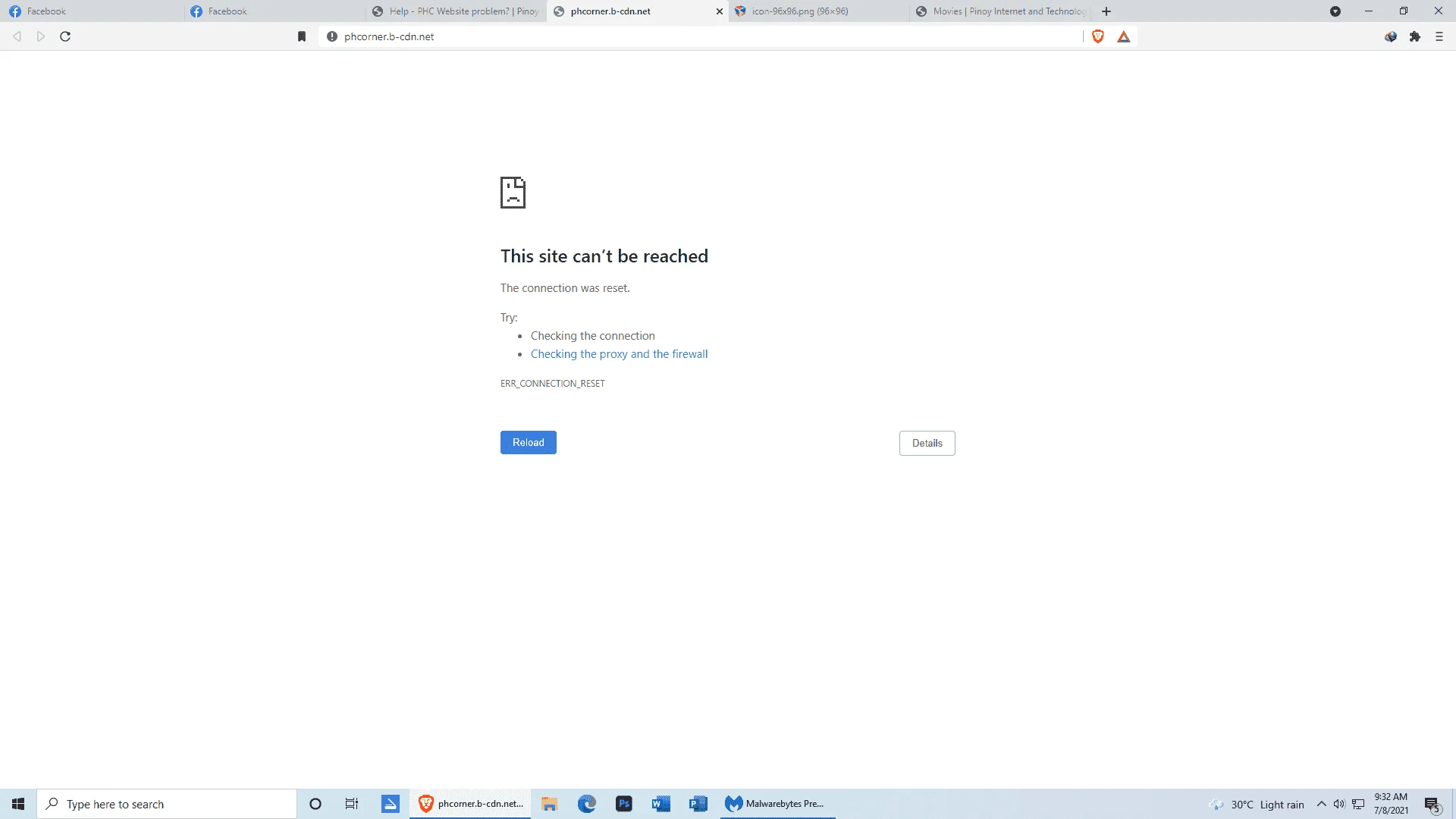The height and width of the screenshot is (819, 1456).
Task: Click the blue Reload button
Action: (529, 443)
